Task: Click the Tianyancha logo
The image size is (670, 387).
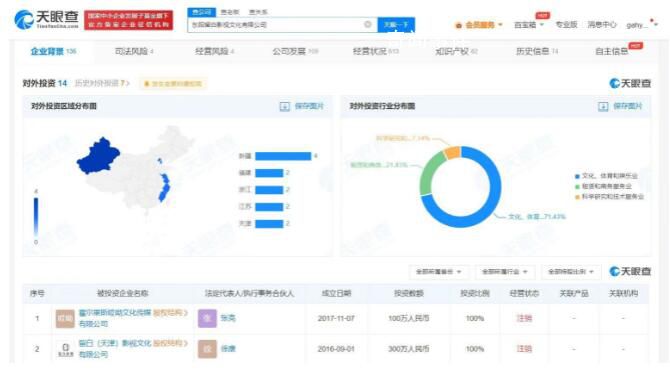Action: pyautogui.click(x=46, y=19)
